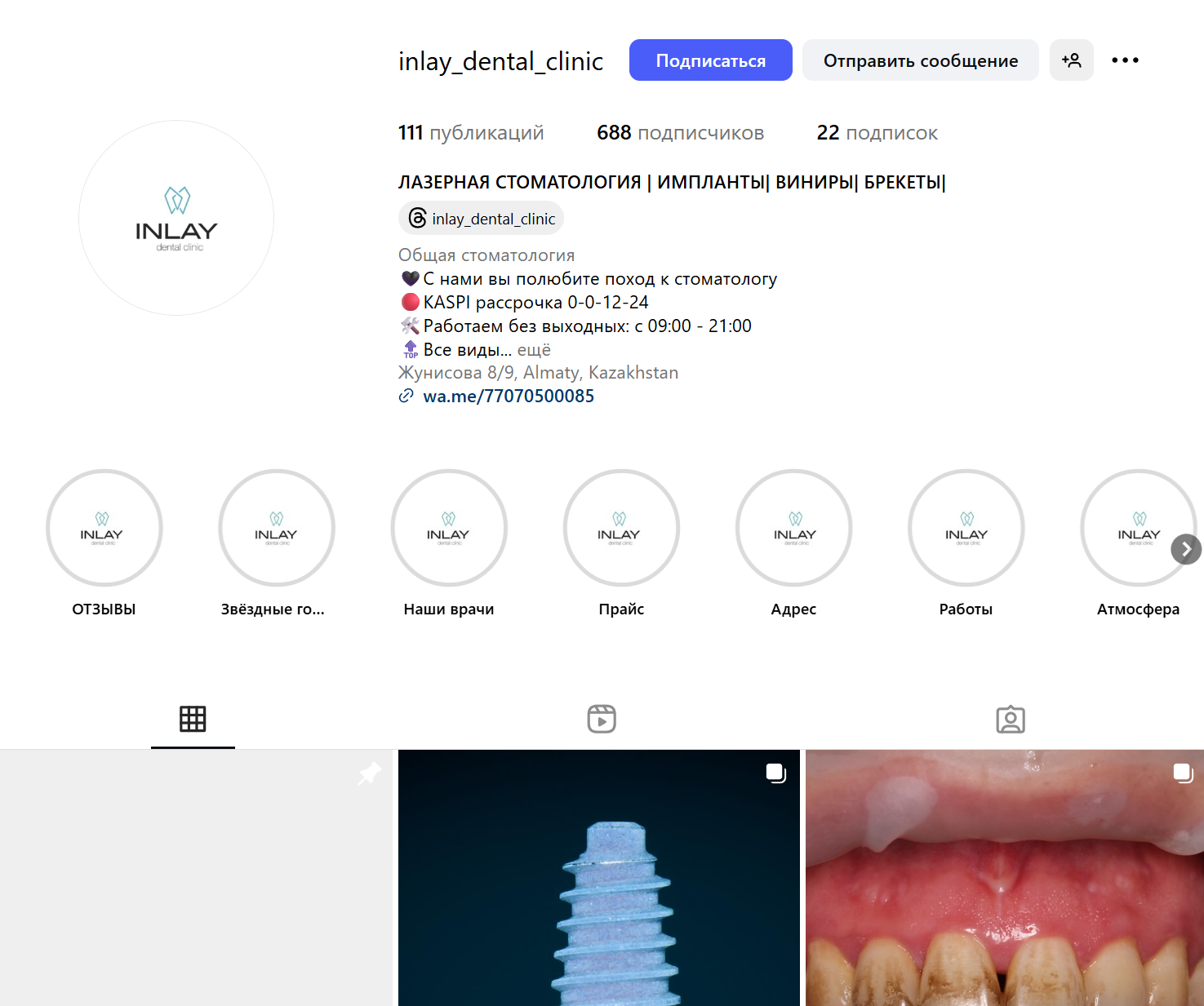Open the Звёздные го... highlight
1204x1006 pixels.
click(277, 528)
